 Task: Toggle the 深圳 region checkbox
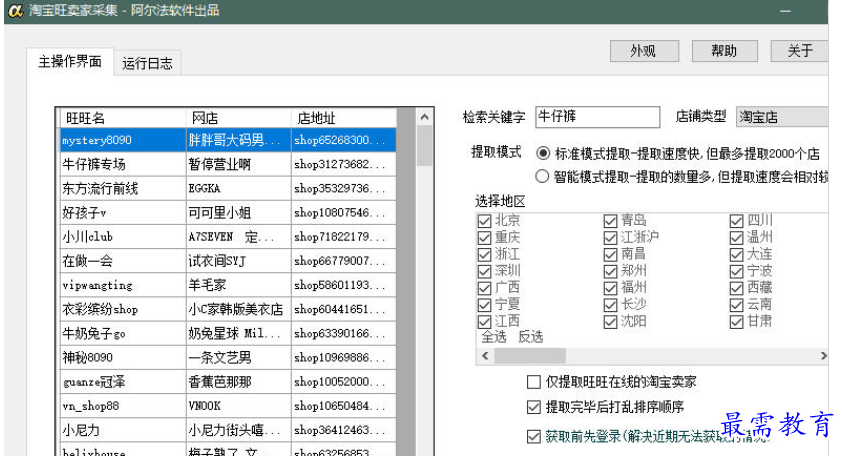(x=484, y=271)
